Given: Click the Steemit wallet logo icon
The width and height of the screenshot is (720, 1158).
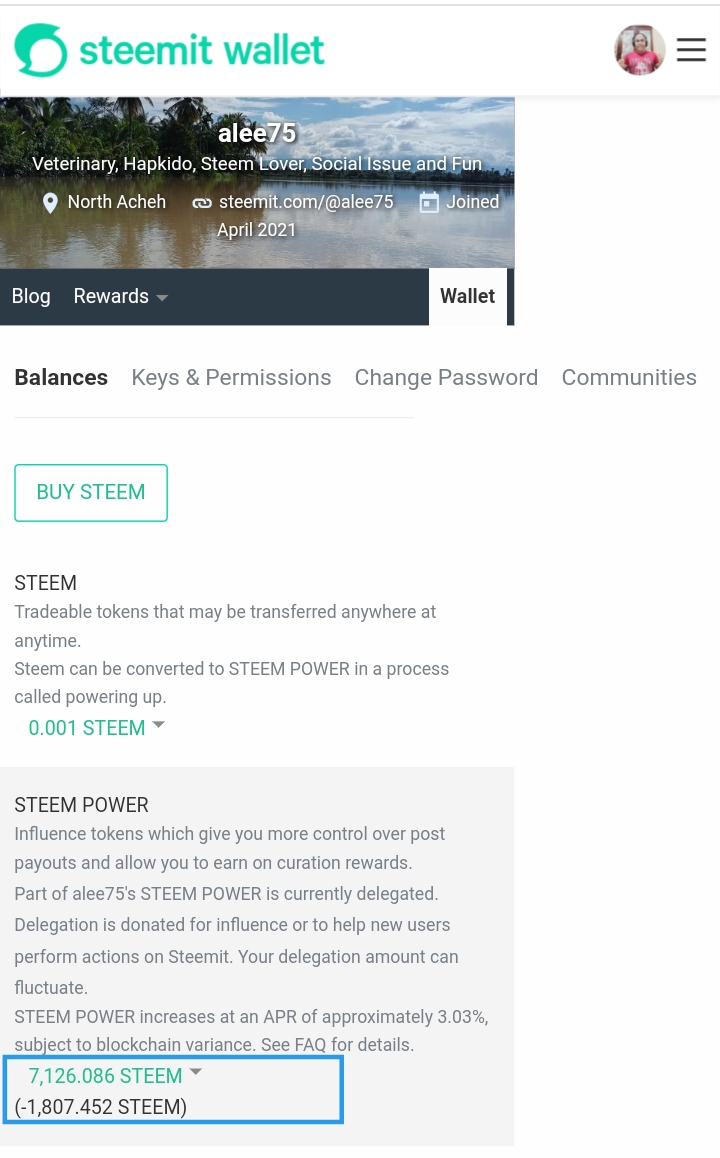Looking at the screenshot, I should click(41, 50).
